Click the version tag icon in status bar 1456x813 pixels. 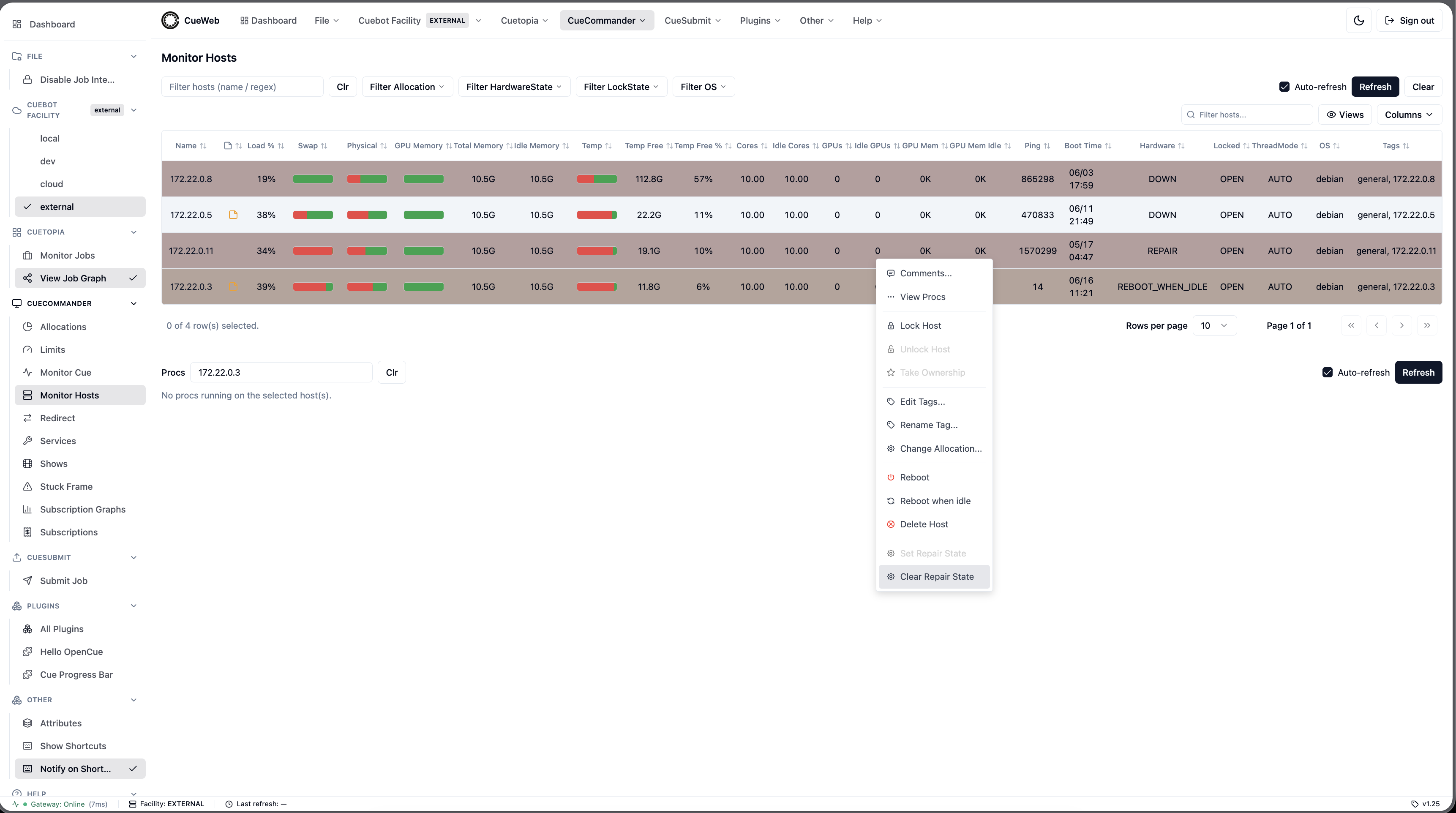(x=1415, y=804)
